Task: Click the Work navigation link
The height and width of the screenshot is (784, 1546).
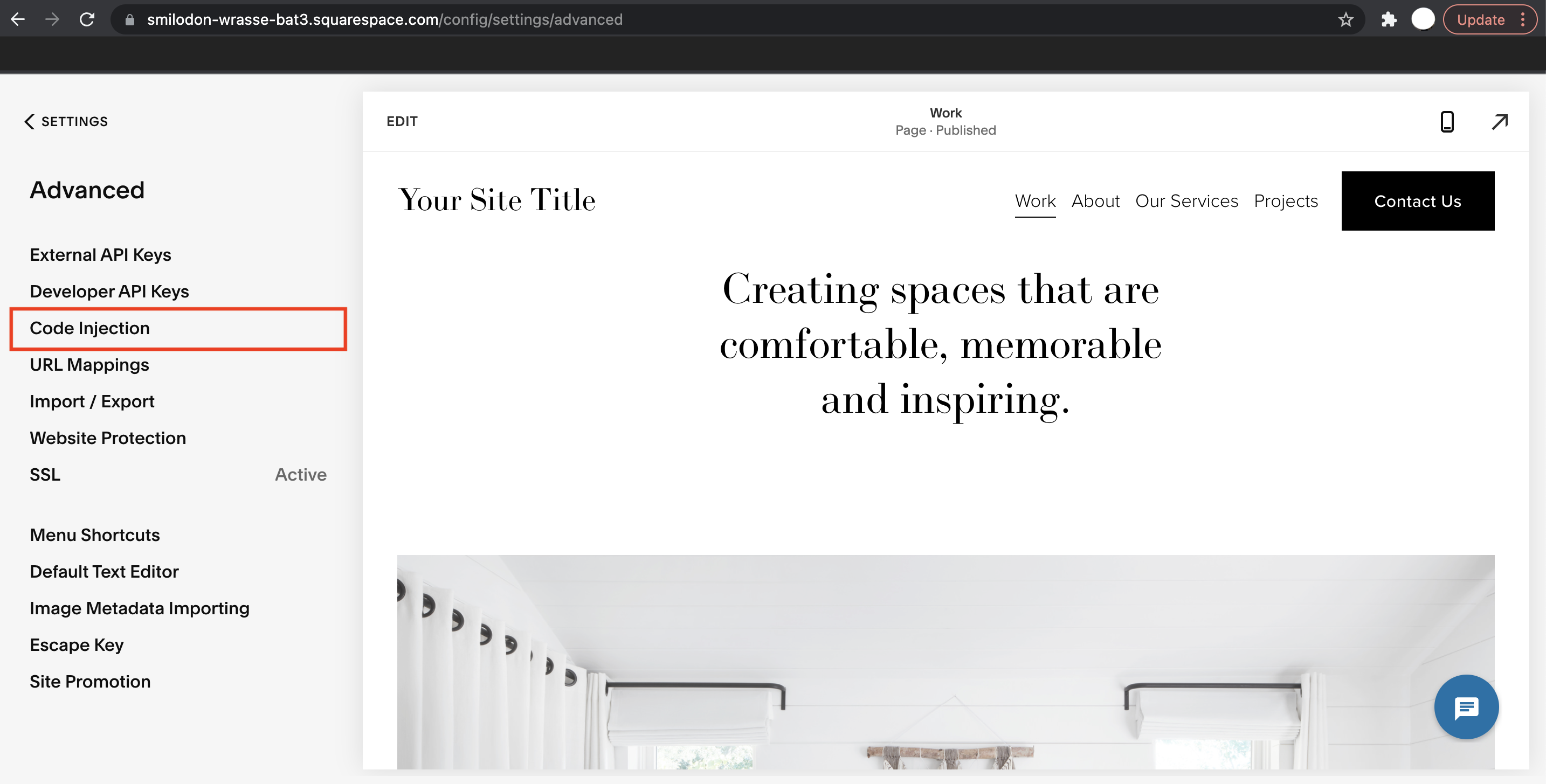Action: tap(1035, 200)
